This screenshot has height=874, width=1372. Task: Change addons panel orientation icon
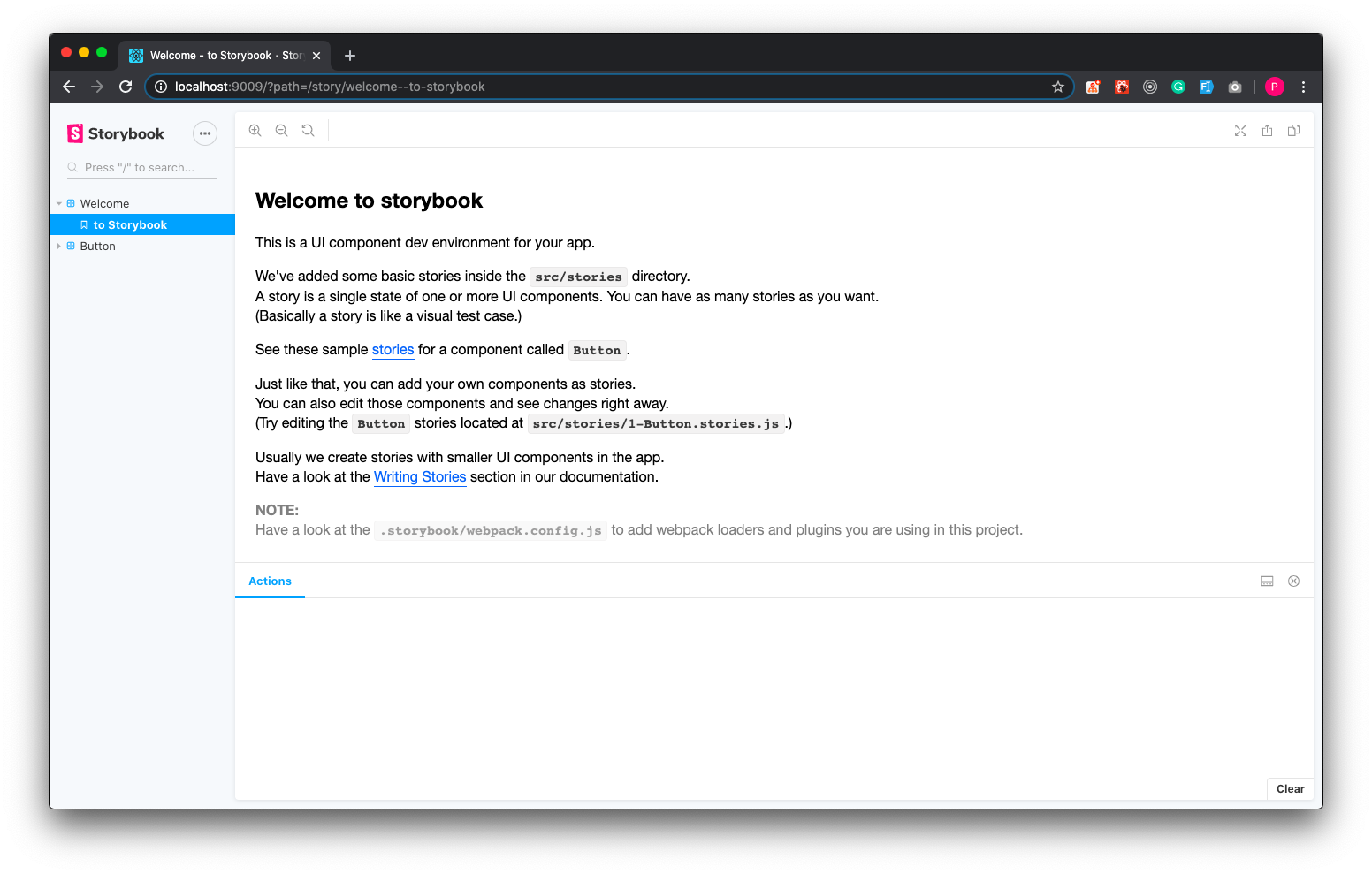[x=1267, y=581]
